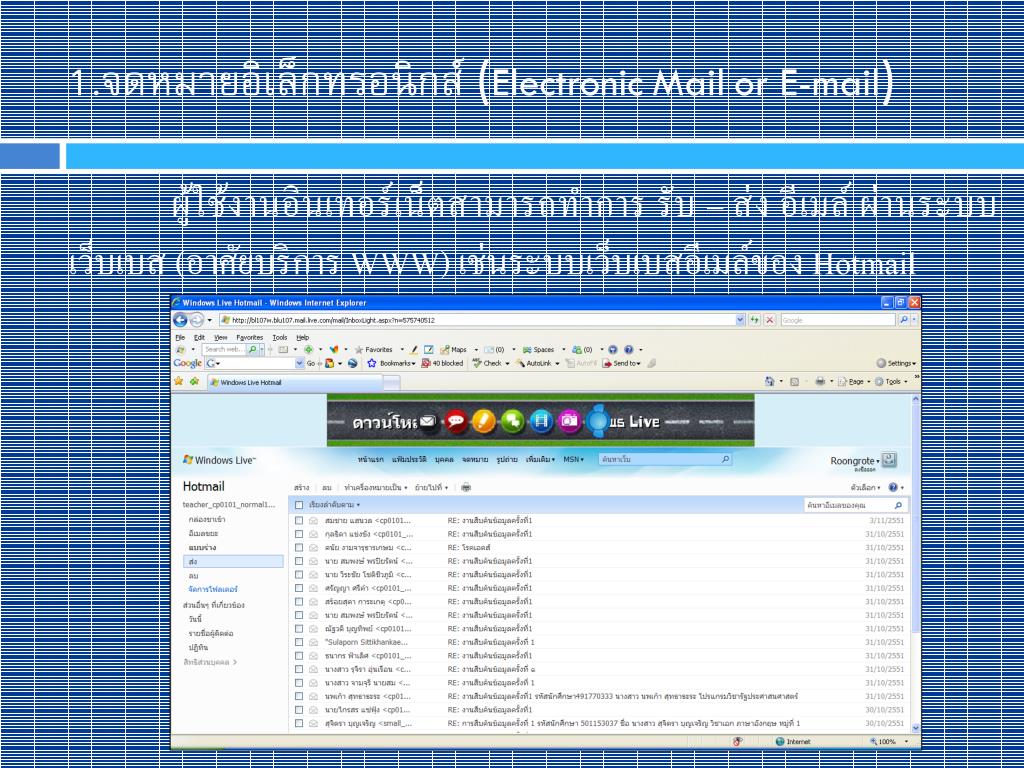Click the IE forward arrow button
This screenshot has width=1024, height=768.
195,321
